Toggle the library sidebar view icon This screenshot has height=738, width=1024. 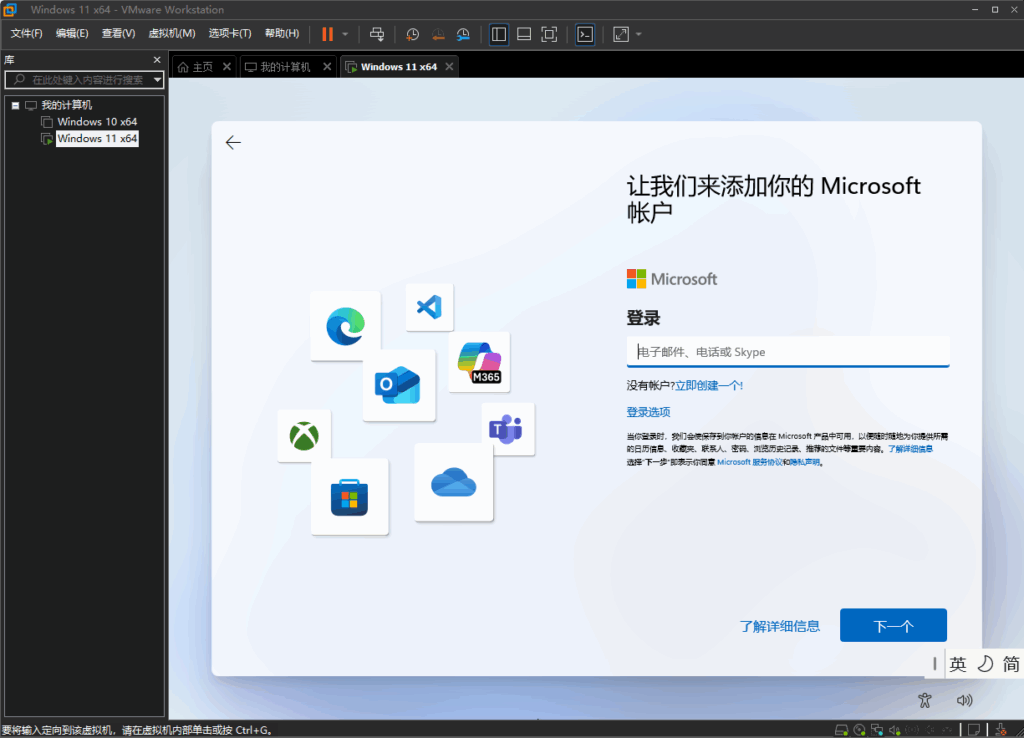coord(499,34)
